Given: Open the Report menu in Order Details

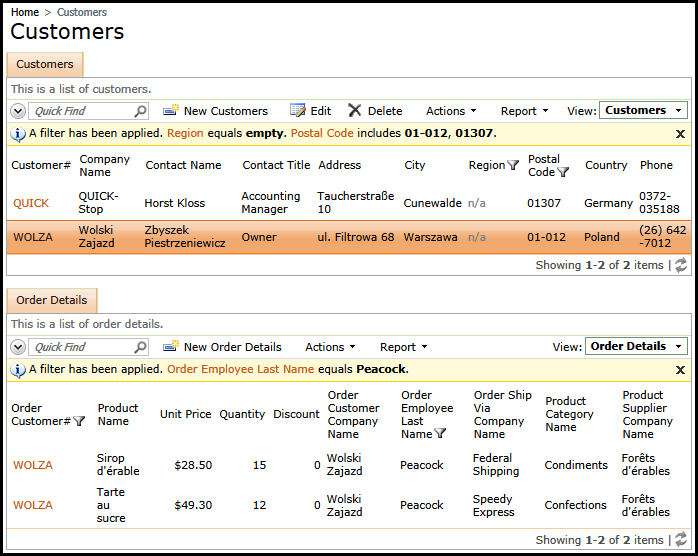Looking at the screenshot, I should point(403,347).
